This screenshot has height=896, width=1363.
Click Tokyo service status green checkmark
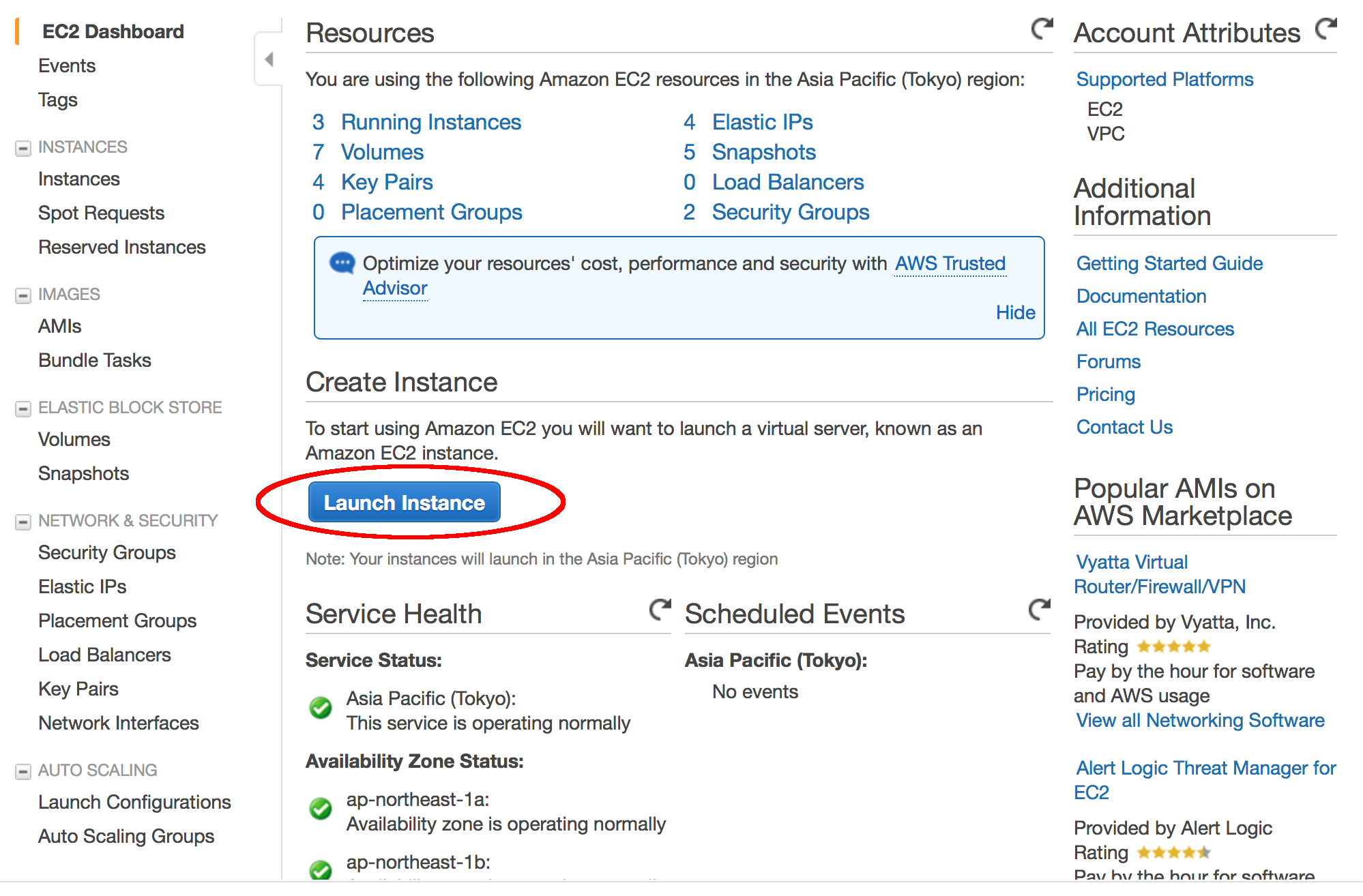321,708
